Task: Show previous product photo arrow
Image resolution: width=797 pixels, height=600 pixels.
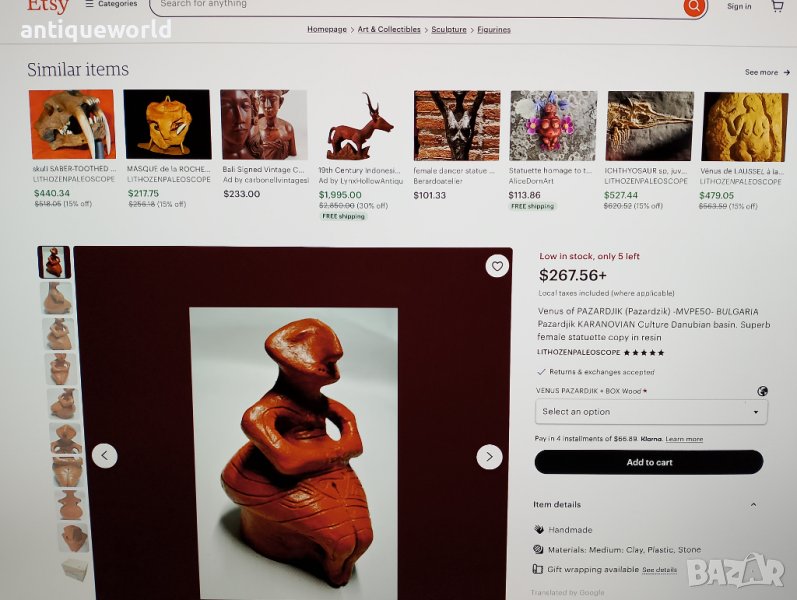Action: click(105, 455)
